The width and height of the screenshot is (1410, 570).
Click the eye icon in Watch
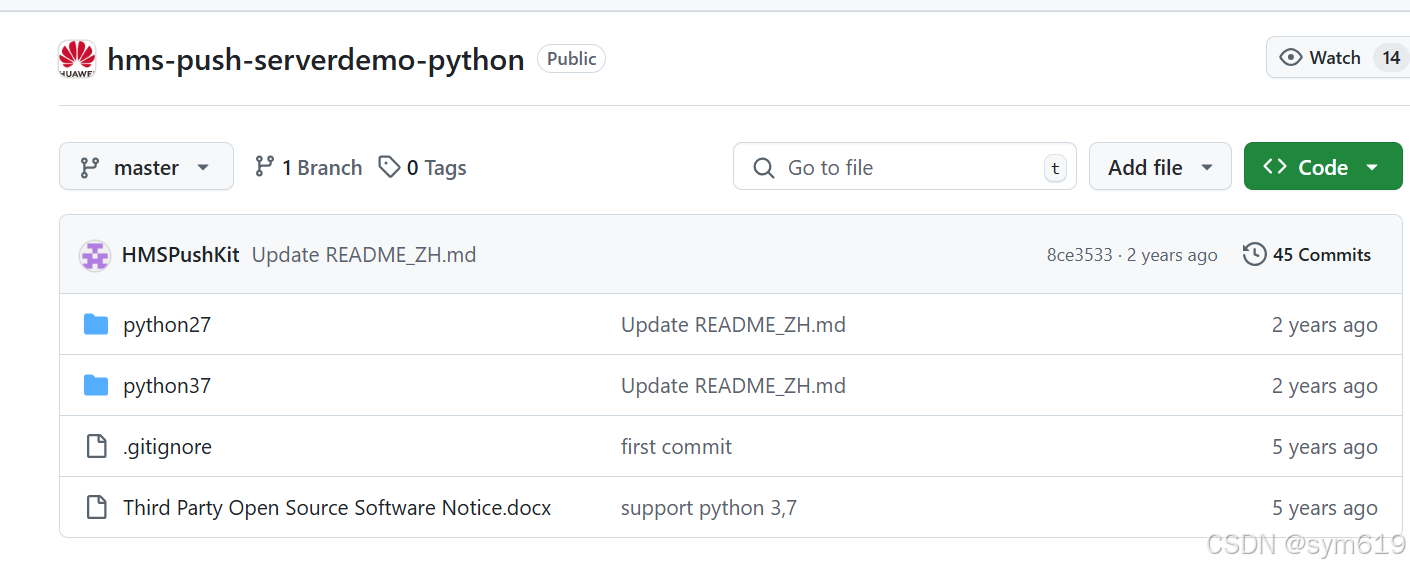1291,58
